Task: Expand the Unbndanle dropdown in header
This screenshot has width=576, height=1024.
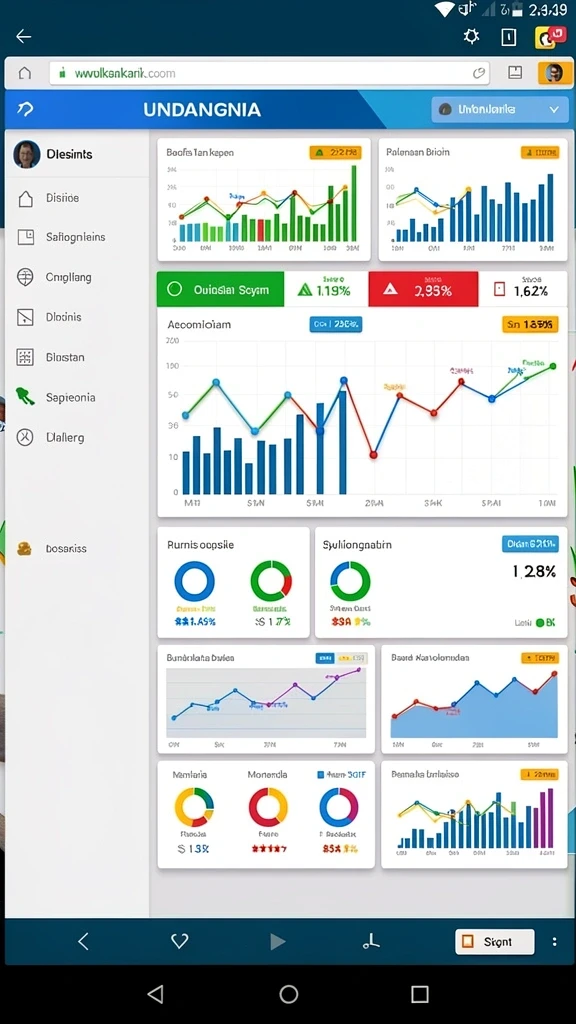Action: [x=499, y=109]
